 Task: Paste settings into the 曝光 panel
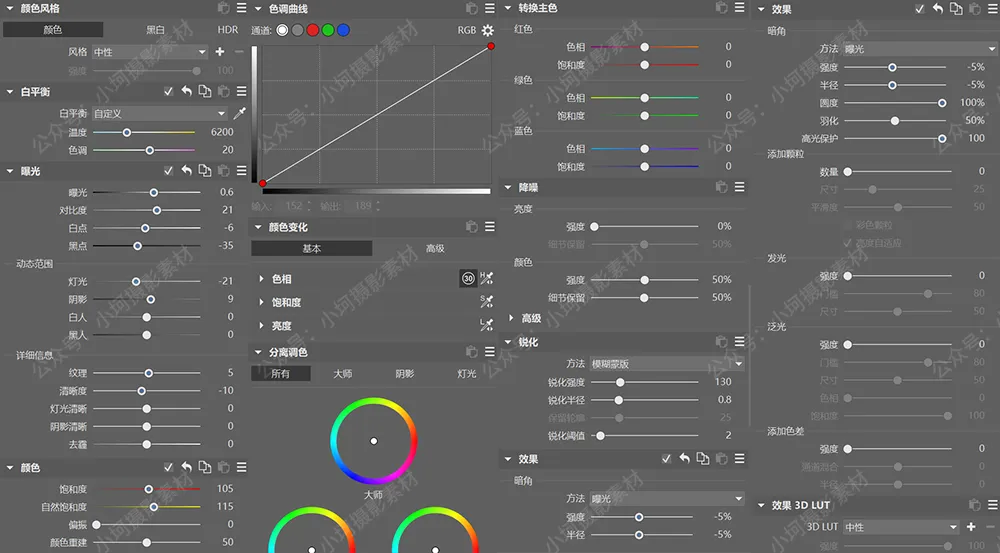[x=223, y=170]
